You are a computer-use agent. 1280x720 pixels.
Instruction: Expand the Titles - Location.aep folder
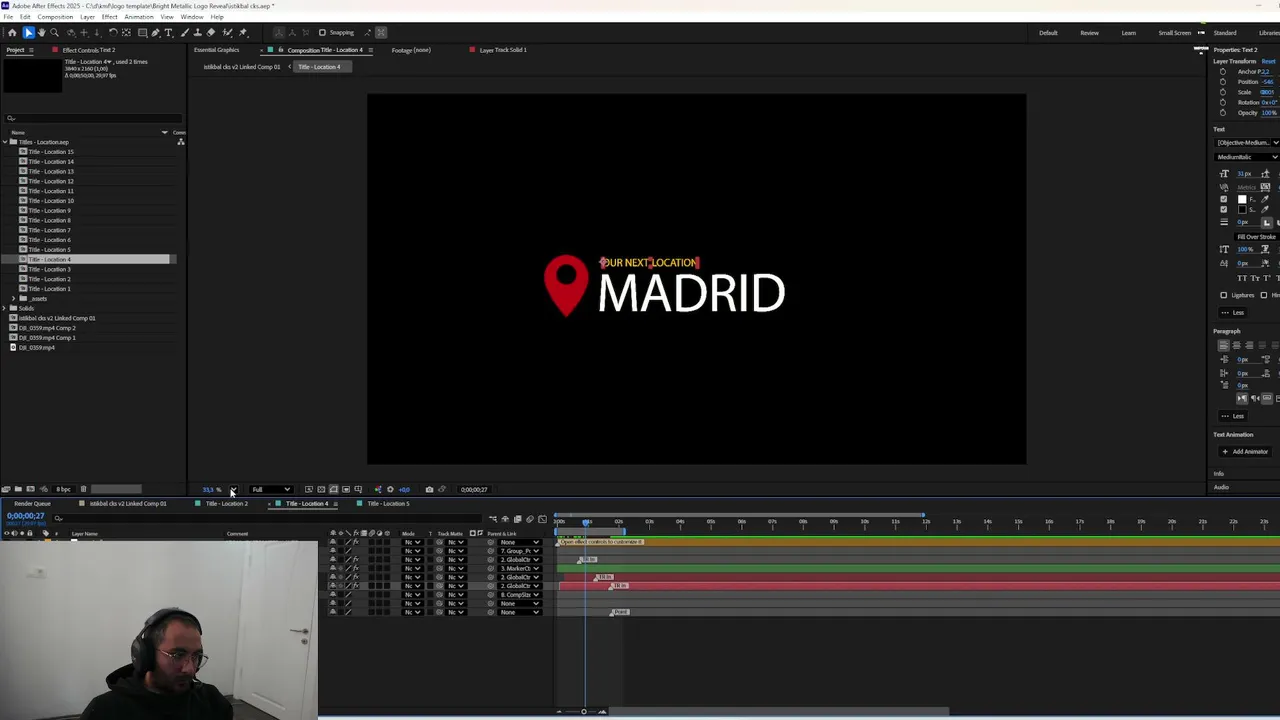point(5,142)
